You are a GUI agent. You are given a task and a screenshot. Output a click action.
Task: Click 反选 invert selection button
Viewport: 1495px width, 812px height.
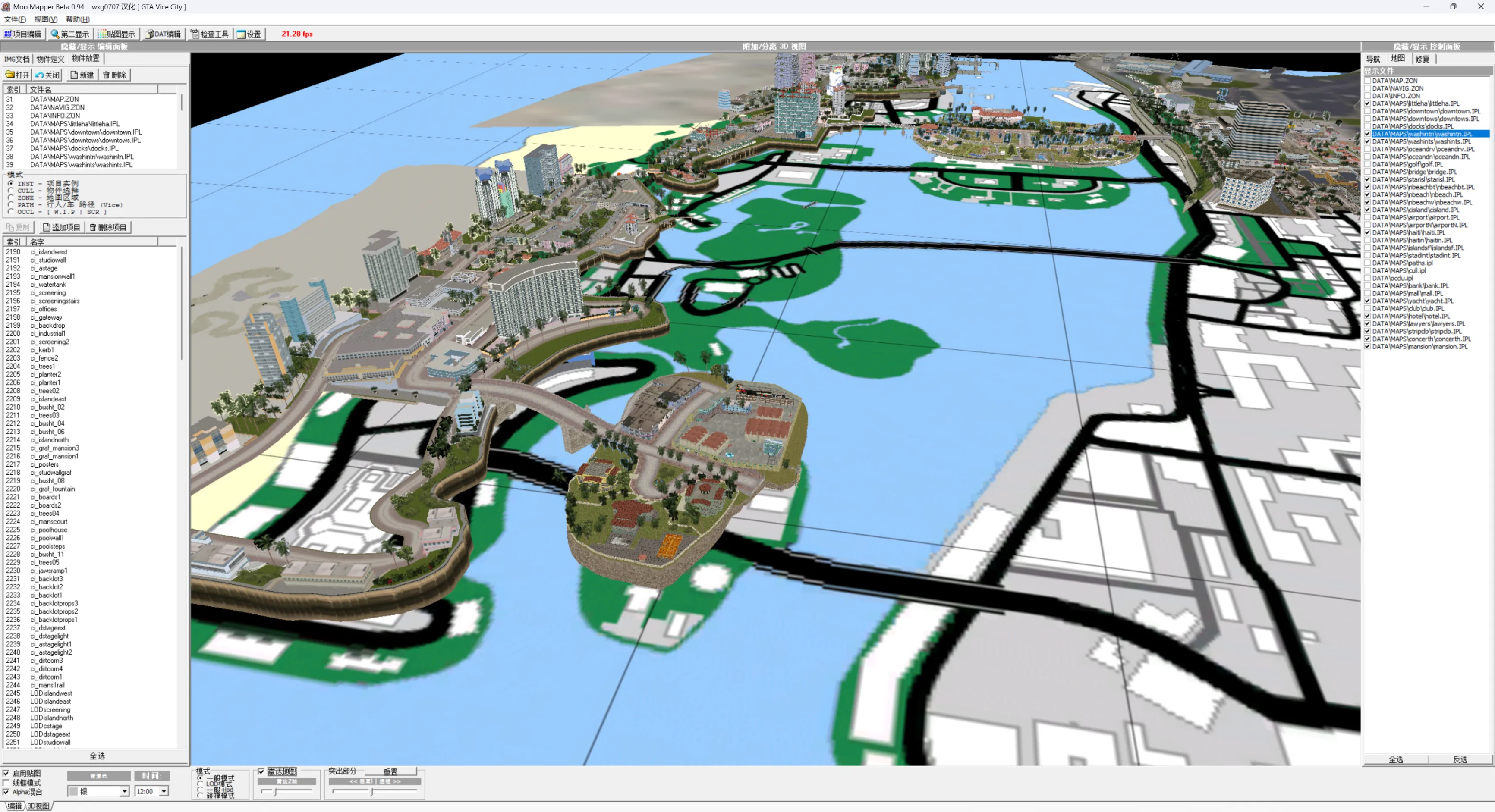1460,760
